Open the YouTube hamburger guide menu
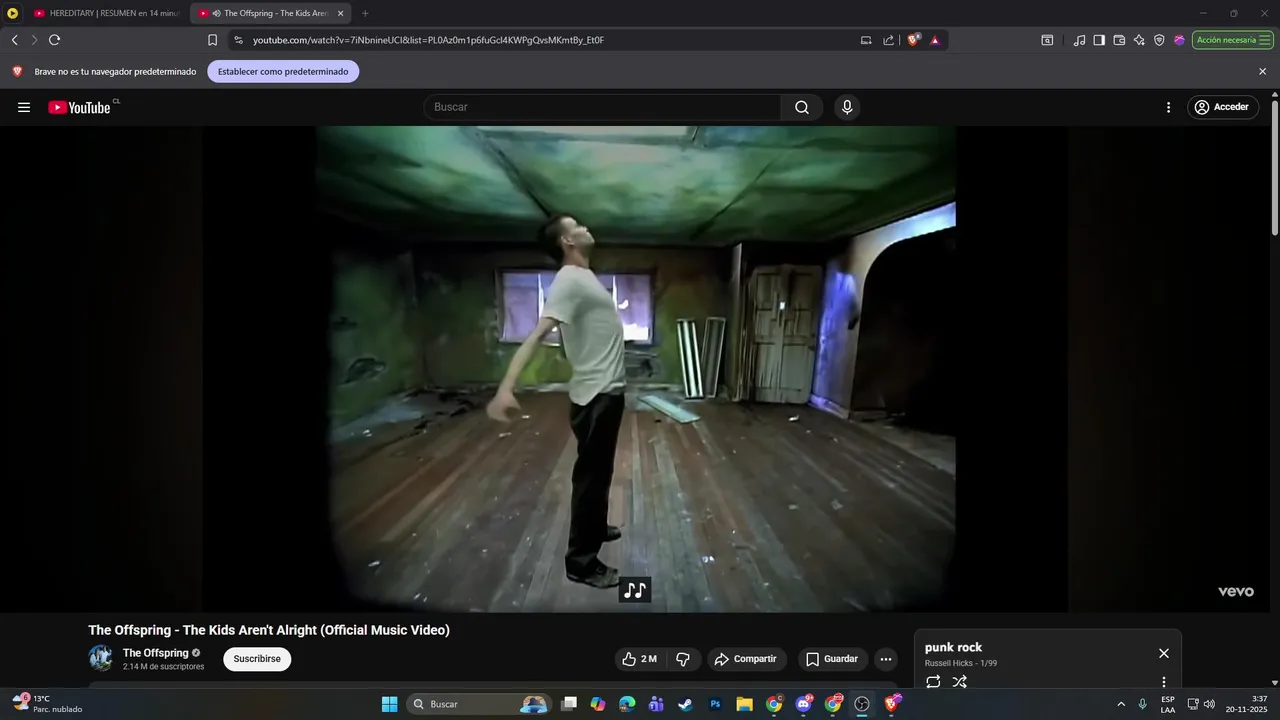The image size is (1280, 720). click(x=24, y=107)
